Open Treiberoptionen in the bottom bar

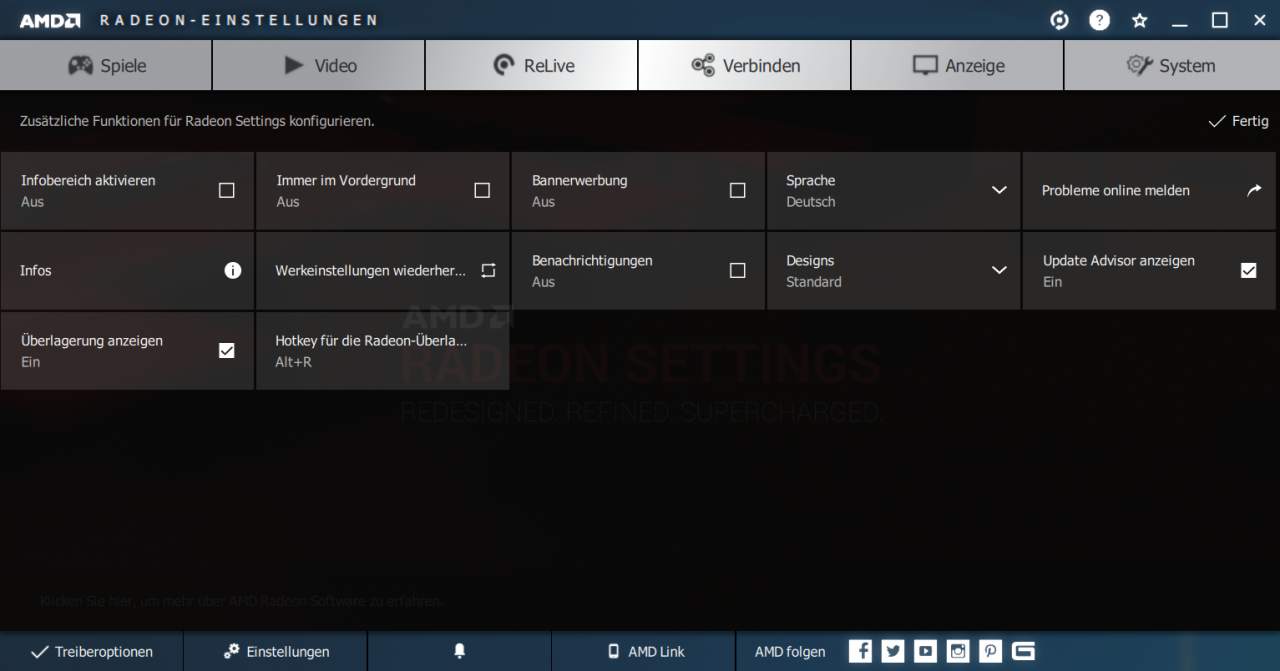(x=92, y=651)
